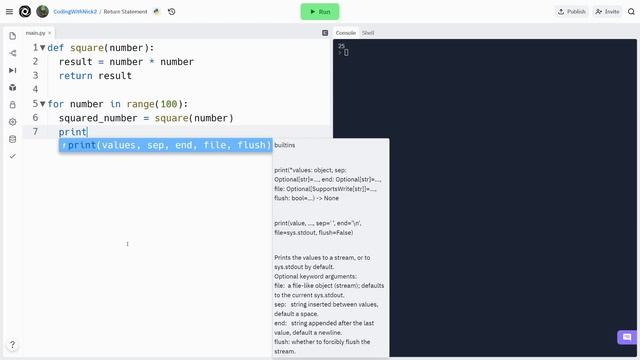This screenshot has width=640, height=360.
Task: Open the hamburger menu
Action: [9, 11]
